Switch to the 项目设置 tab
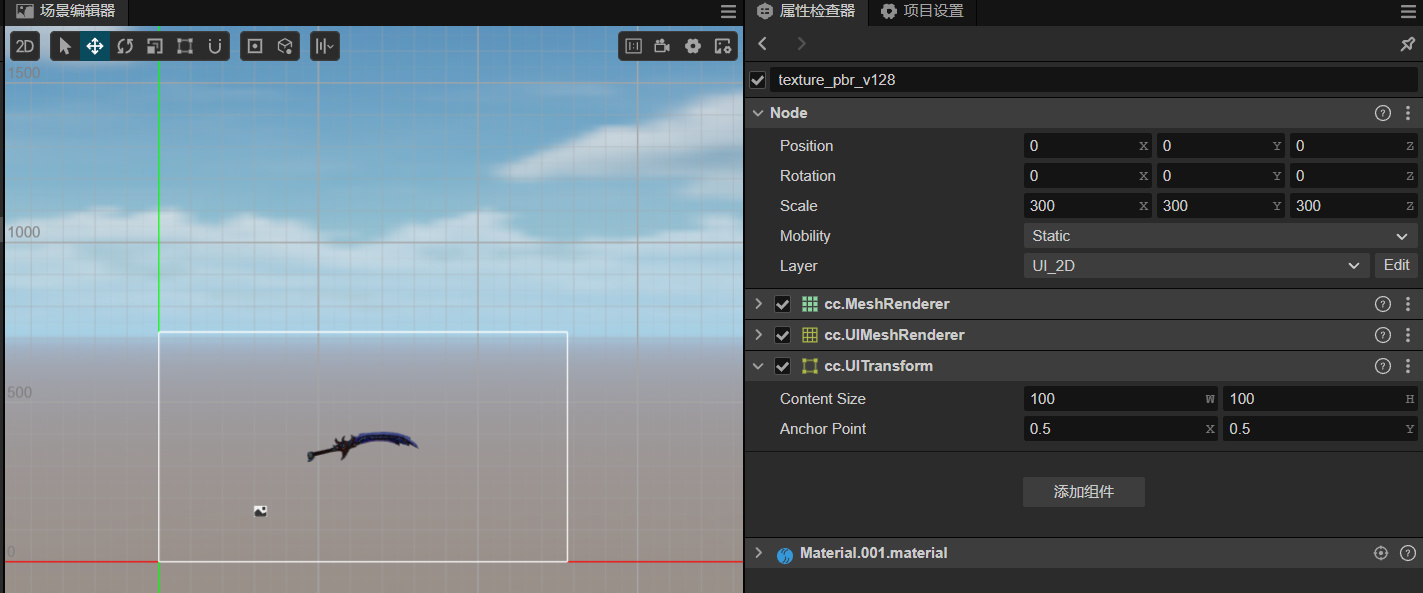Viewport: 1423px width, 593px height. tap(921, 12)
